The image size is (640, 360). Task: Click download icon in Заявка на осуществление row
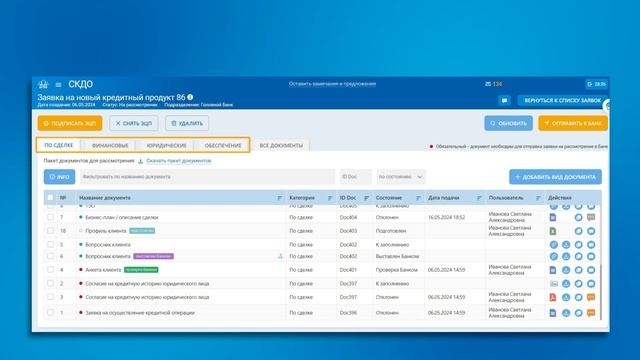coord(566,313)
